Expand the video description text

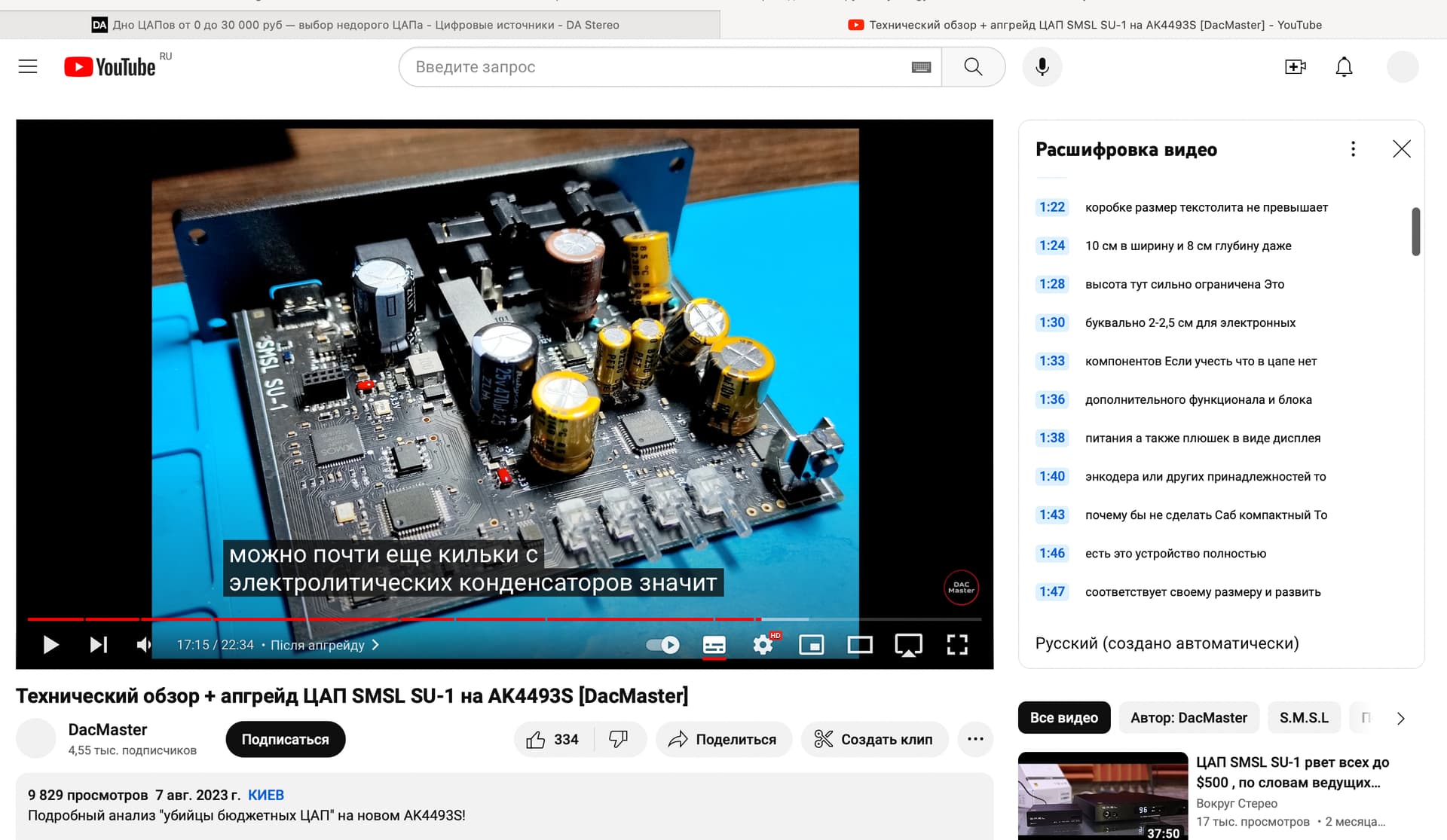point(504,806)
